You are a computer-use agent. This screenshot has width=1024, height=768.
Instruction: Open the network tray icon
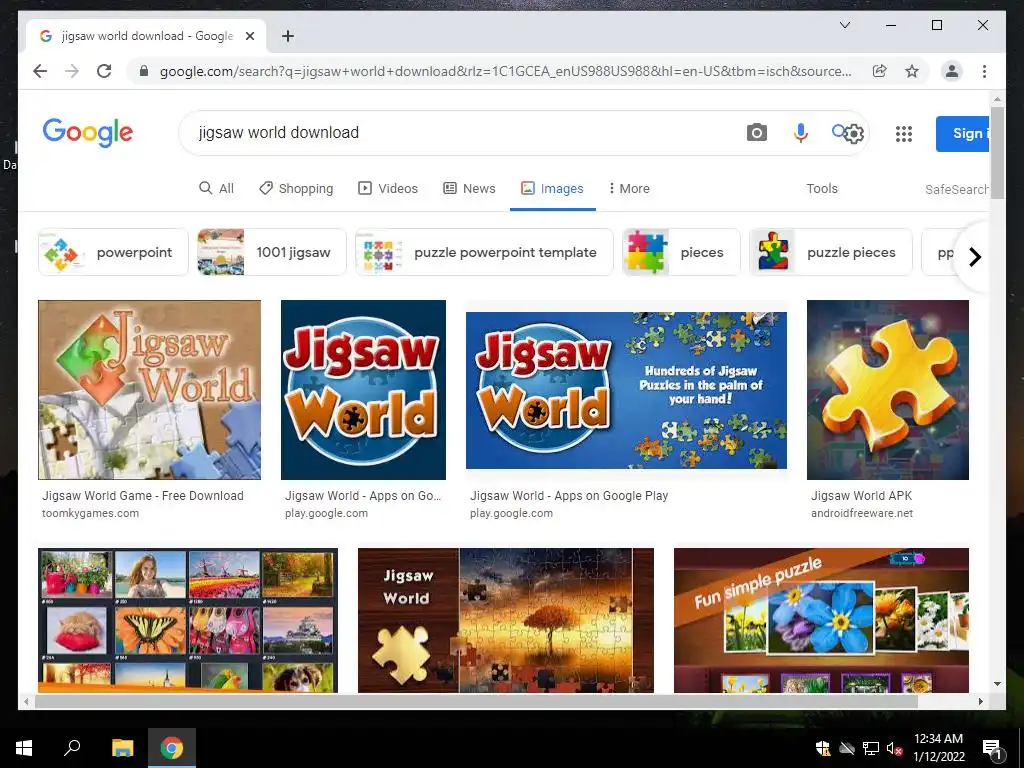point(870,748)
